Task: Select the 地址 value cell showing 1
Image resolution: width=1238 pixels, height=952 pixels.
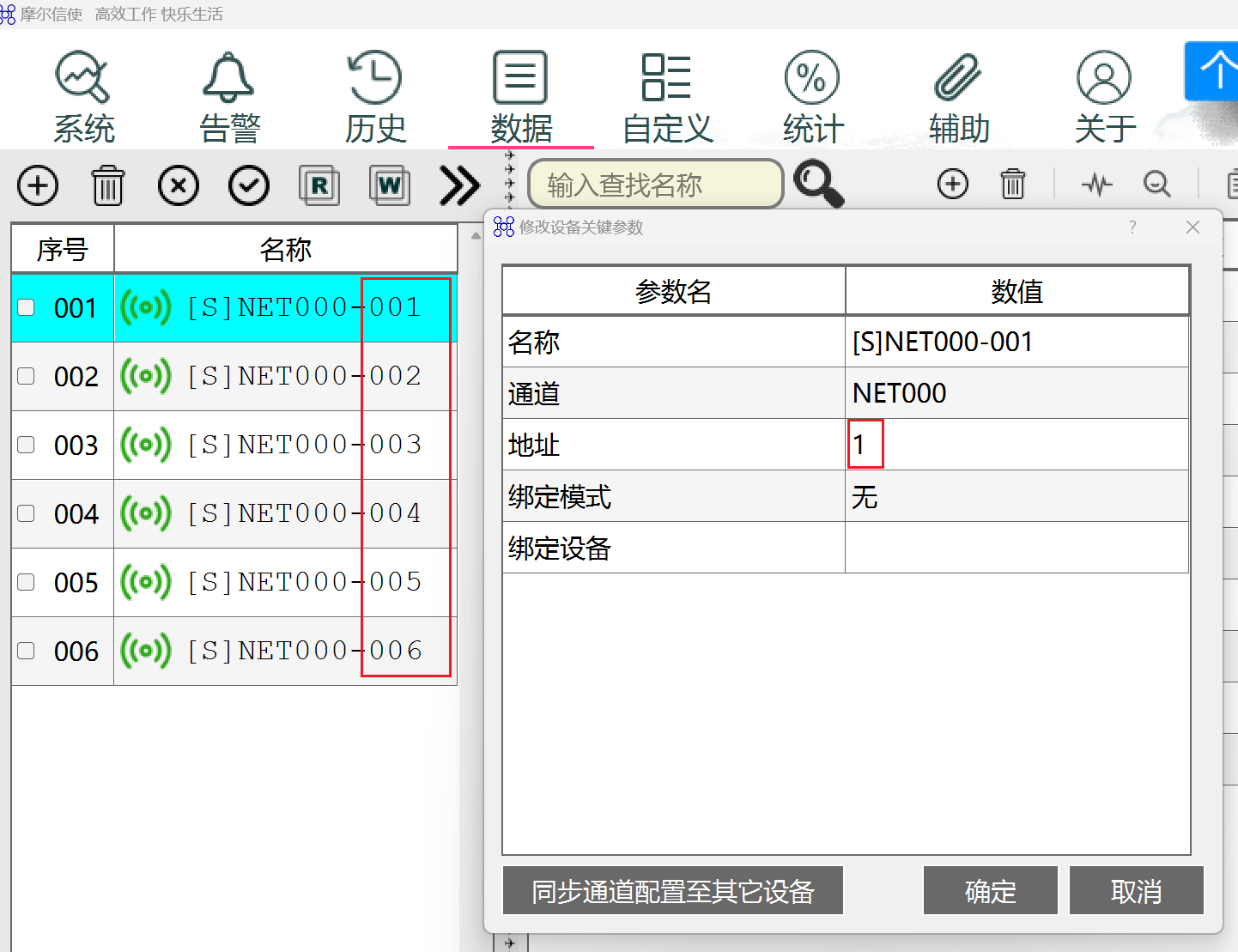Action: (1016, 445)
